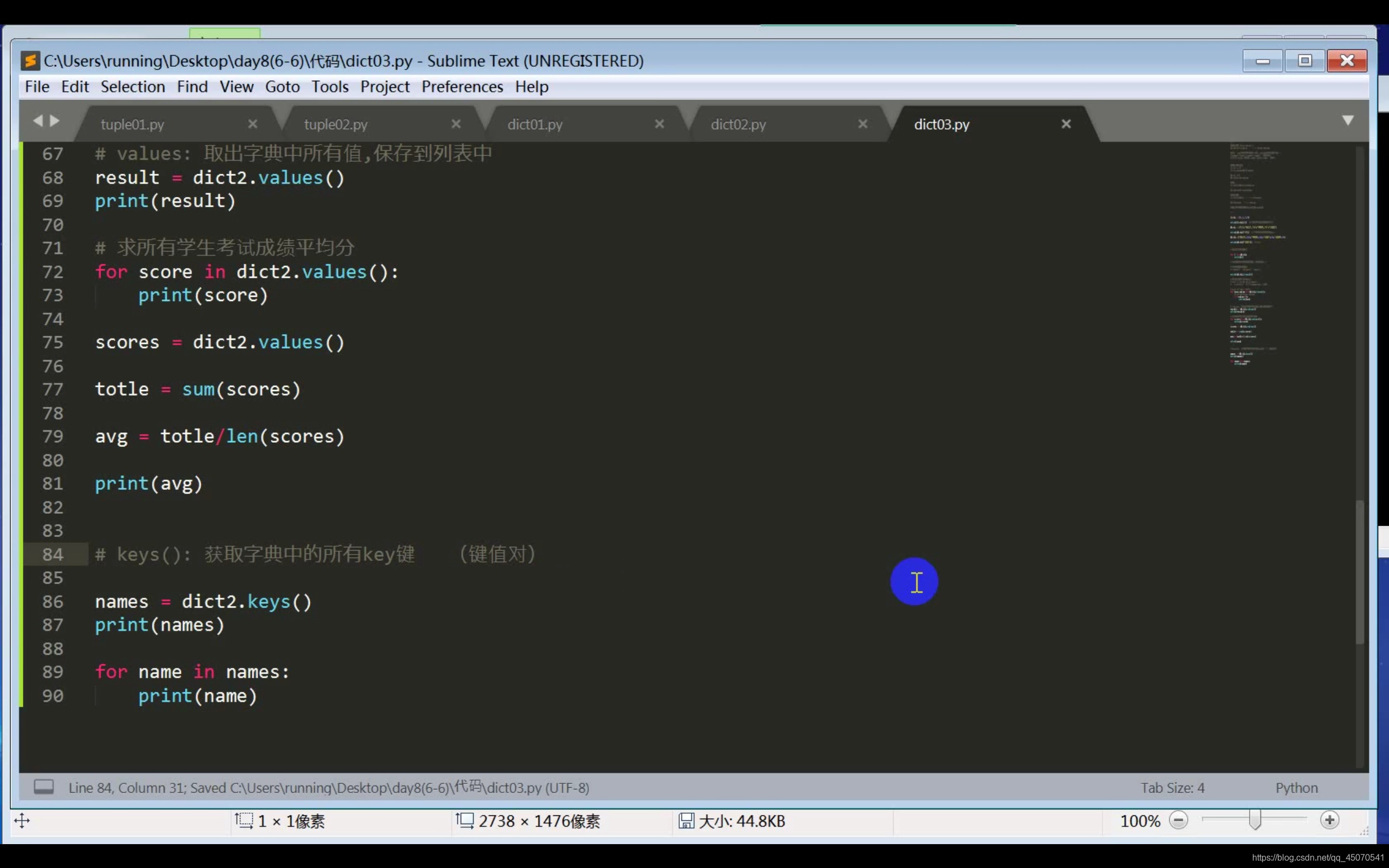This screenshot has height=868, width=1389.
Task: Open the tab list dropdown arrow
Action: 1348,120
